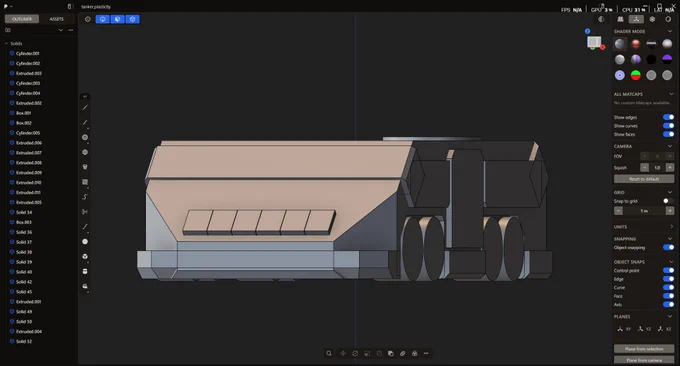Toggle face selection mode blue button
The height and width of the screenshot is (366, 680).
(x=118, y=19)
